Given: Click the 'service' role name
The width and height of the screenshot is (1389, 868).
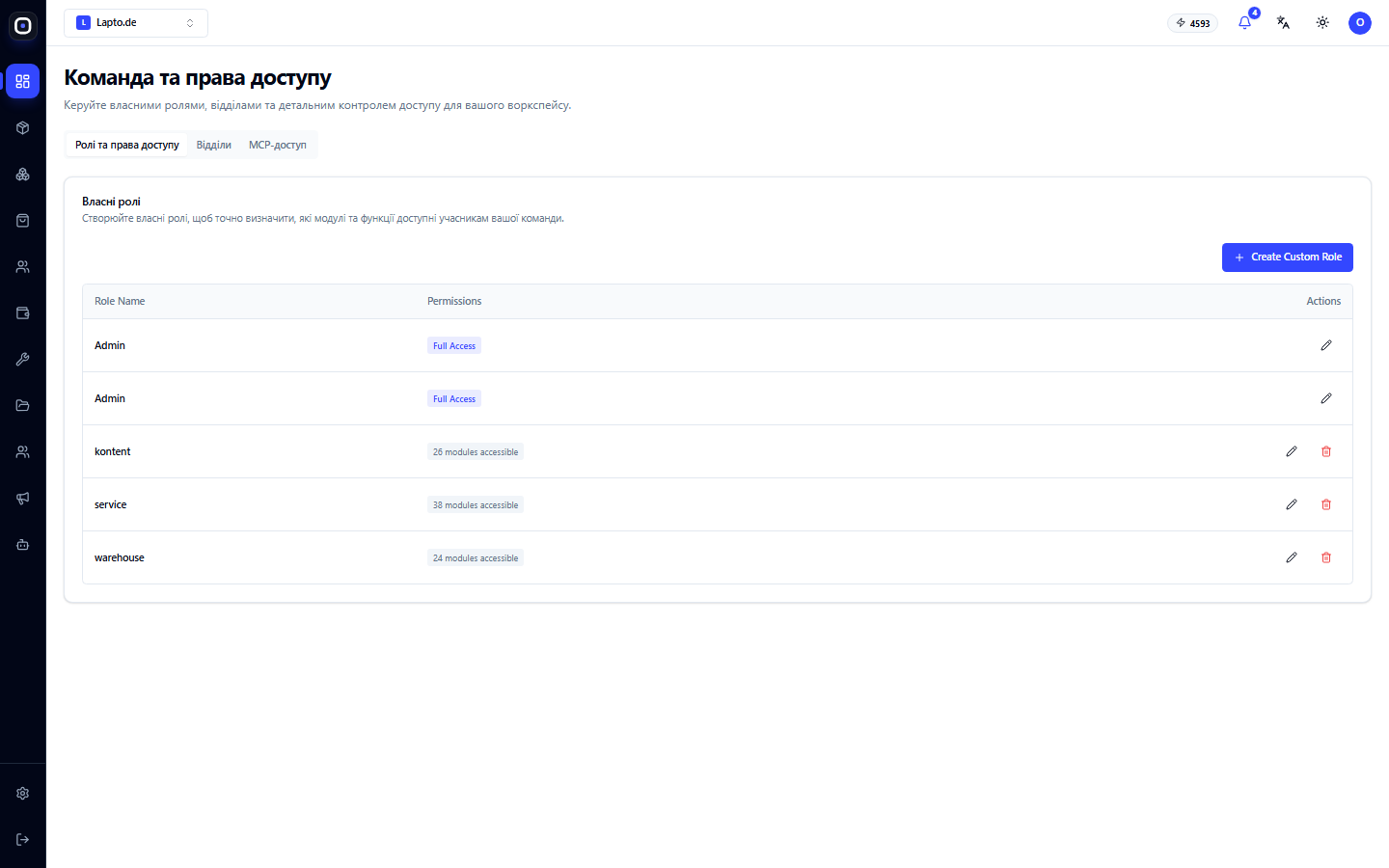Looking at the screenshot, I should tap(111, 504).
